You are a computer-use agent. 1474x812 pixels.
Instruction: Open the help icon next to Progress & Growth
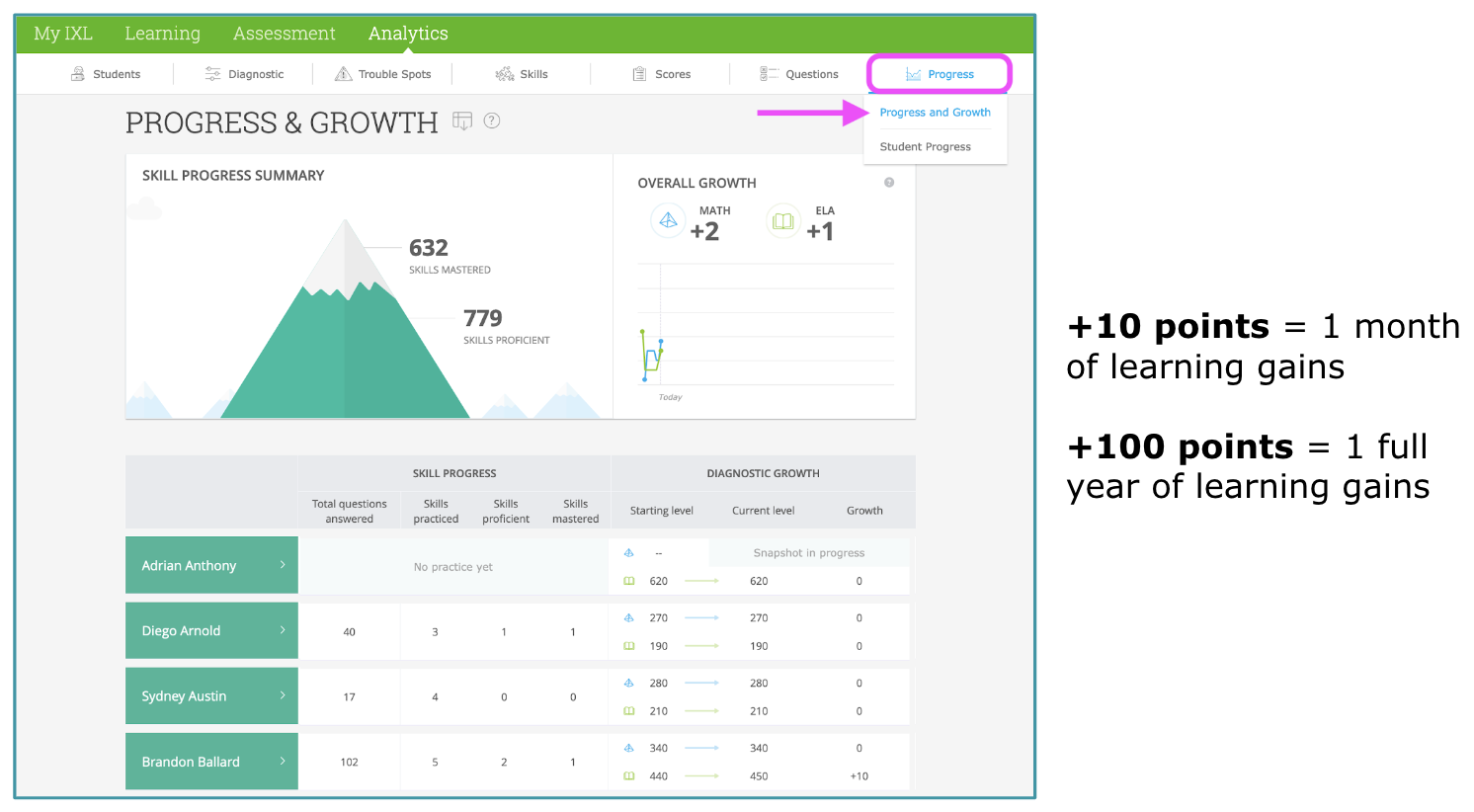492,121
